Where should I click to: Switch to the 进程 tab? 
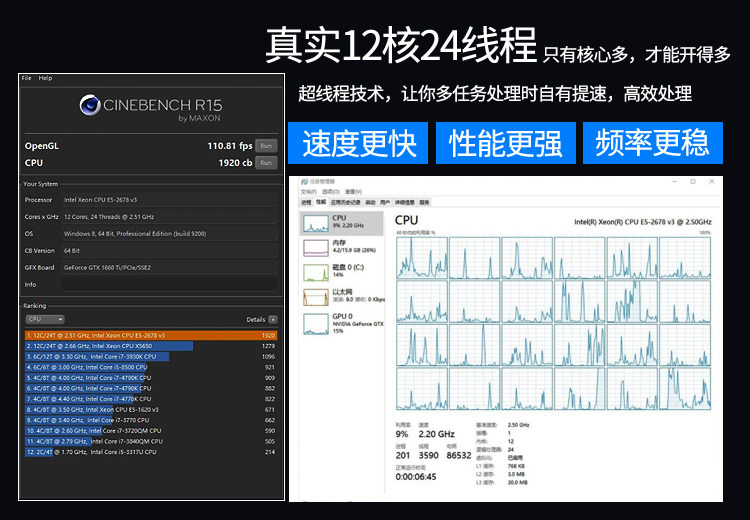coord(306,202)
